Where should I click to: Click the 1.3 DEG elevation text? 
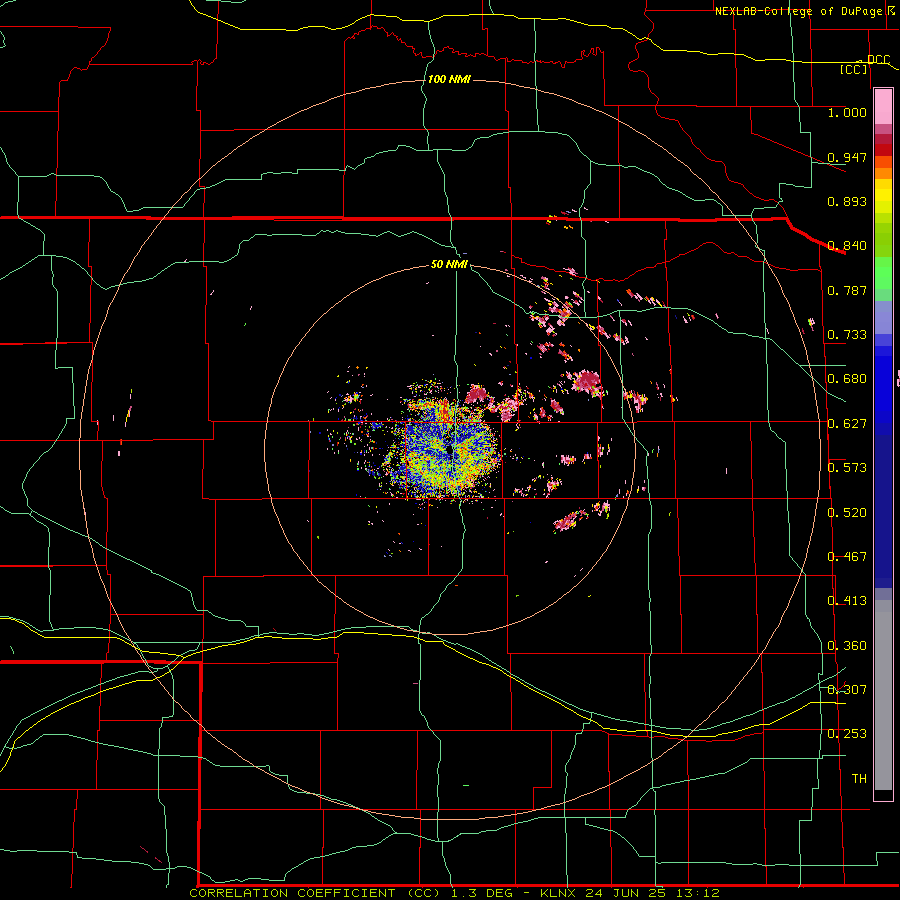(x=480, y=893)
